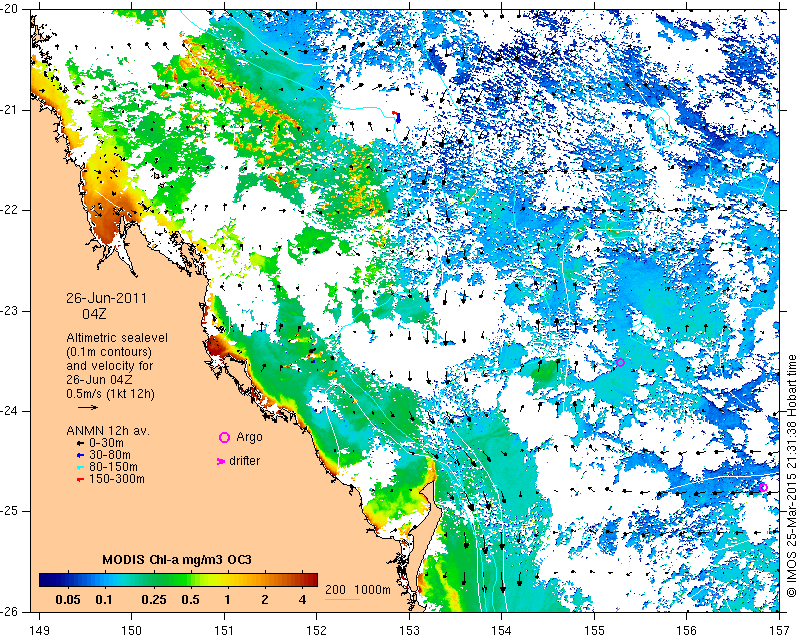This screenshot has height=640, width=800.
Task: Click the "80-150m" depth label
Action: pyautogui.click(x=113, y=467)
